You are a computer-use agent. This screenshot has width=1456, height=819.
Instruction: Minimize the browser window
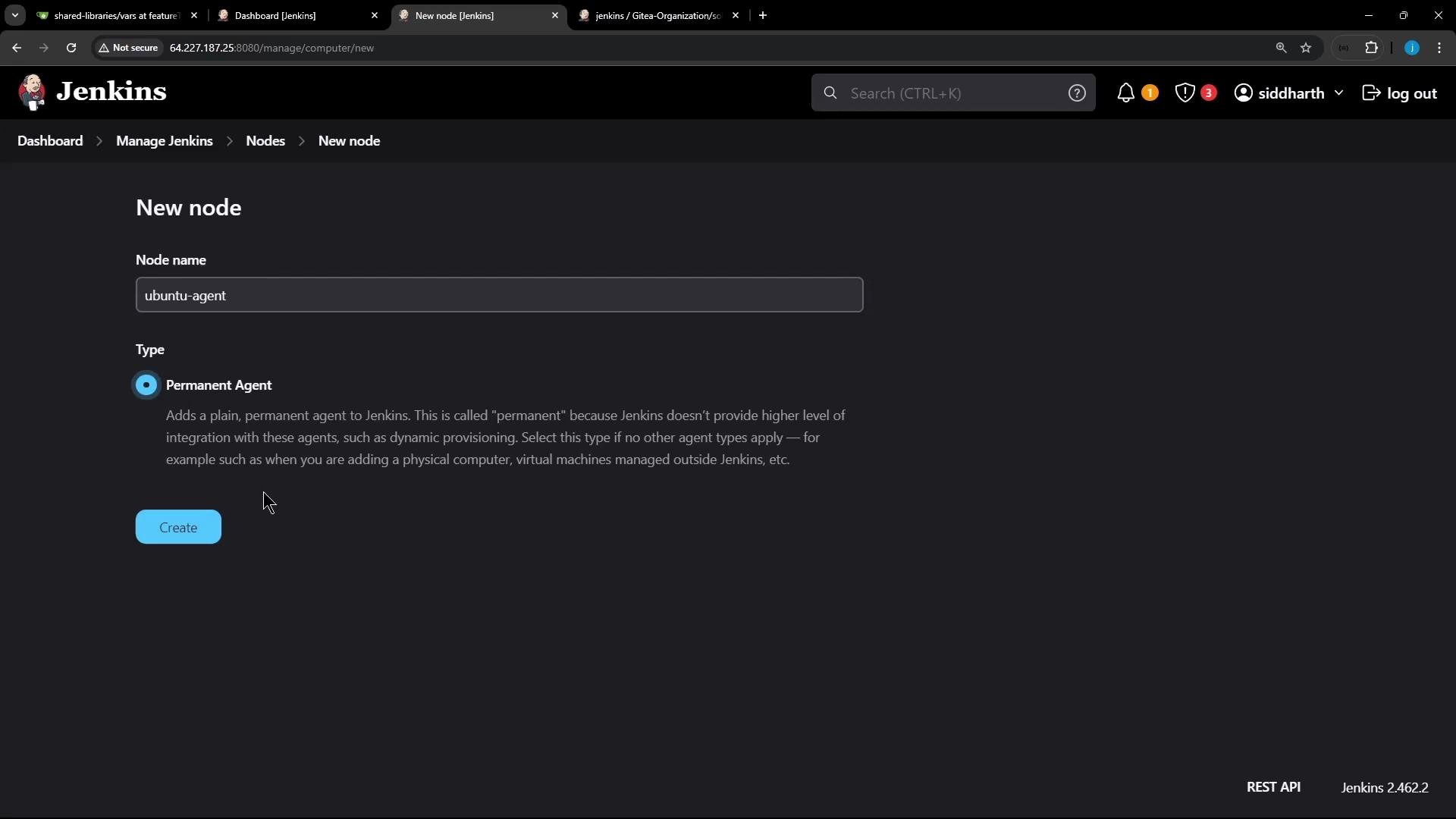click(x=1369, y=15)
